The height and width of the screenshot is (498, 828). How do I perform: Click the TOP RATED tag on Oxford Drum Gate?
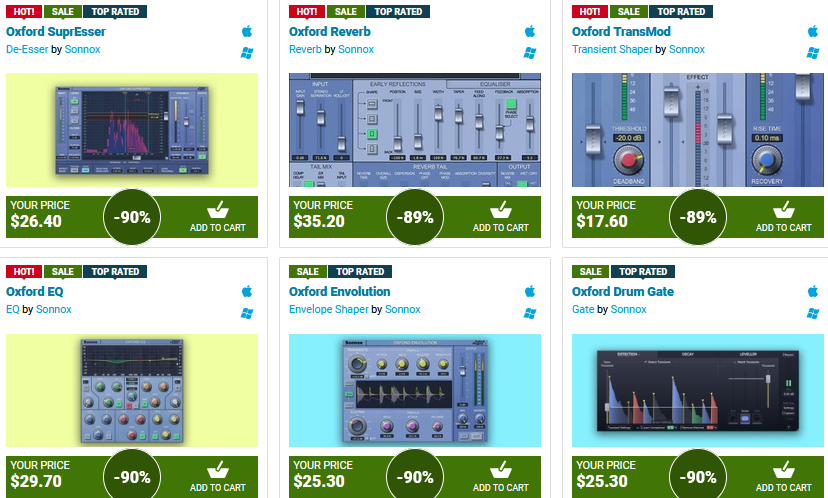tap(643, 271)
